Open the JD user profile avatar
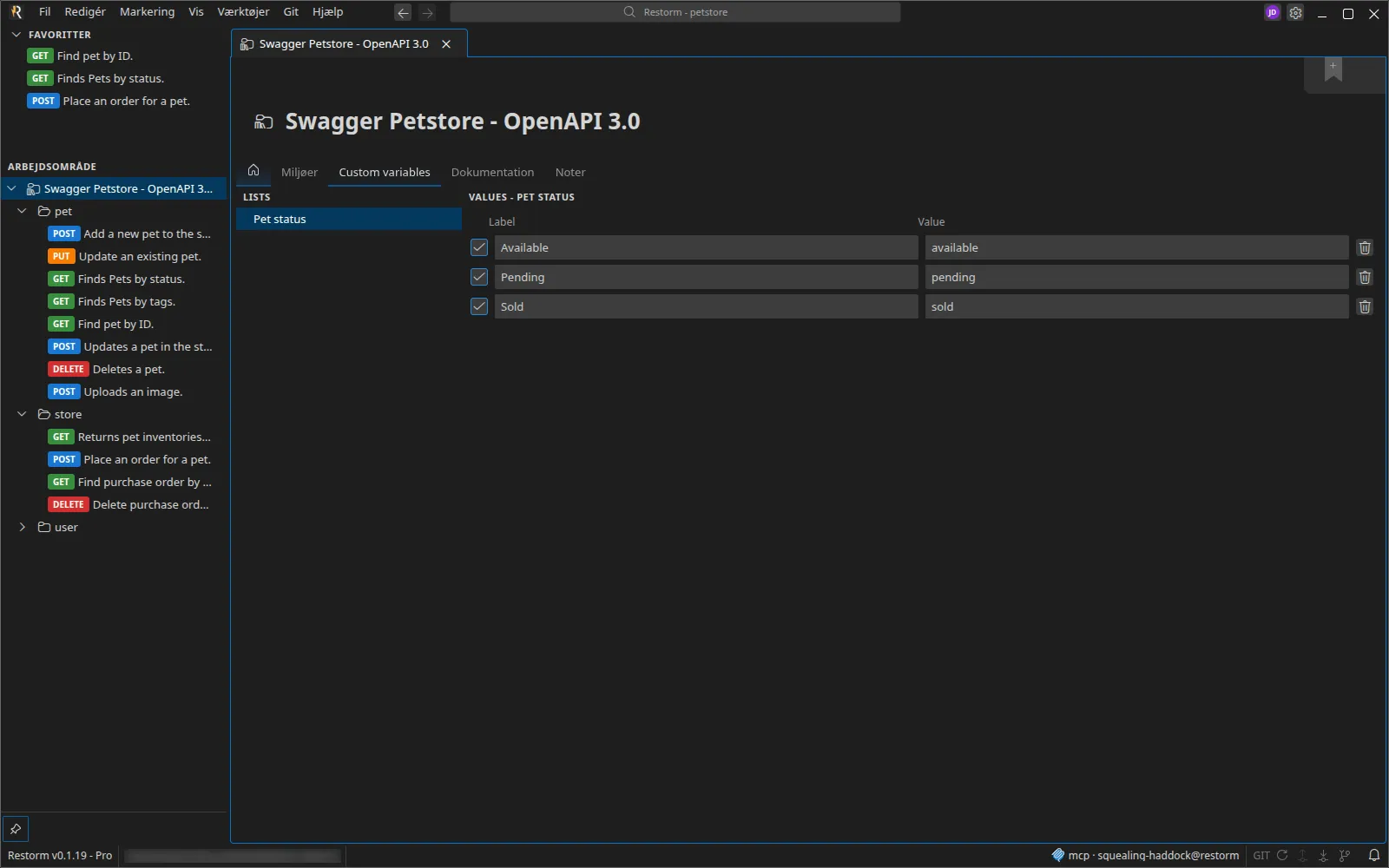The height and width of the screenshot is (868, 1389). click(1272, 13)
